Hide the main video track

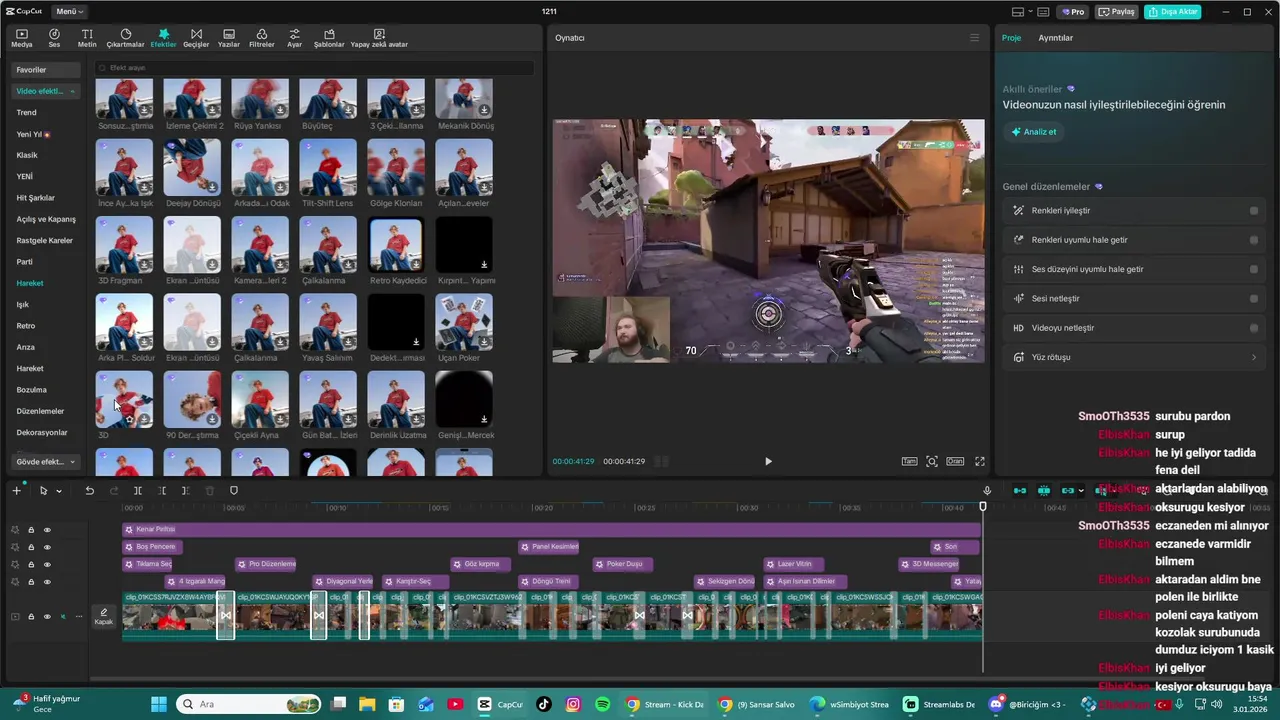point(47,616)
